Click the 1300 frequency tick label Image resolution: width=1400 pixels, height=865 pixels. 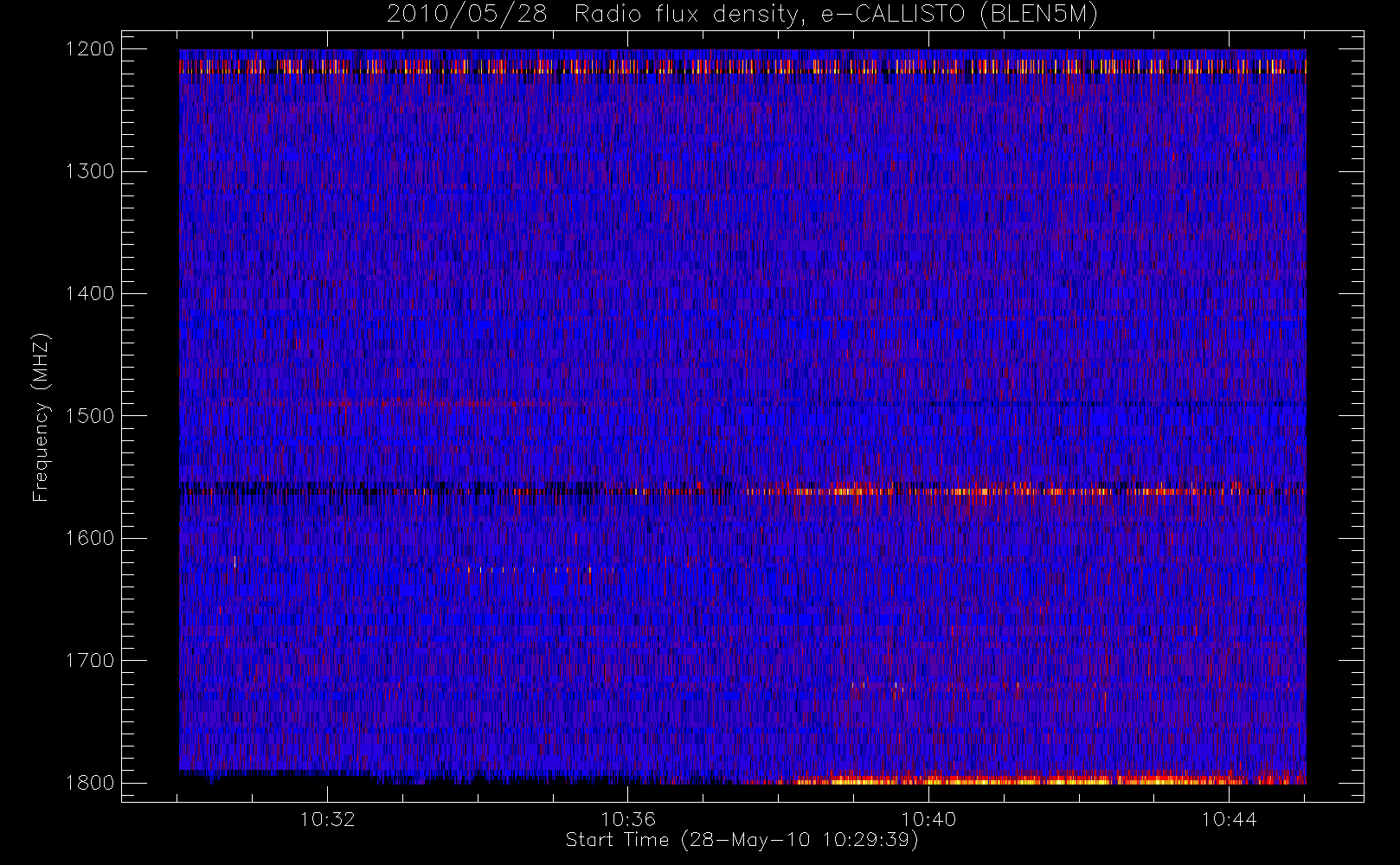coord(89,171)
